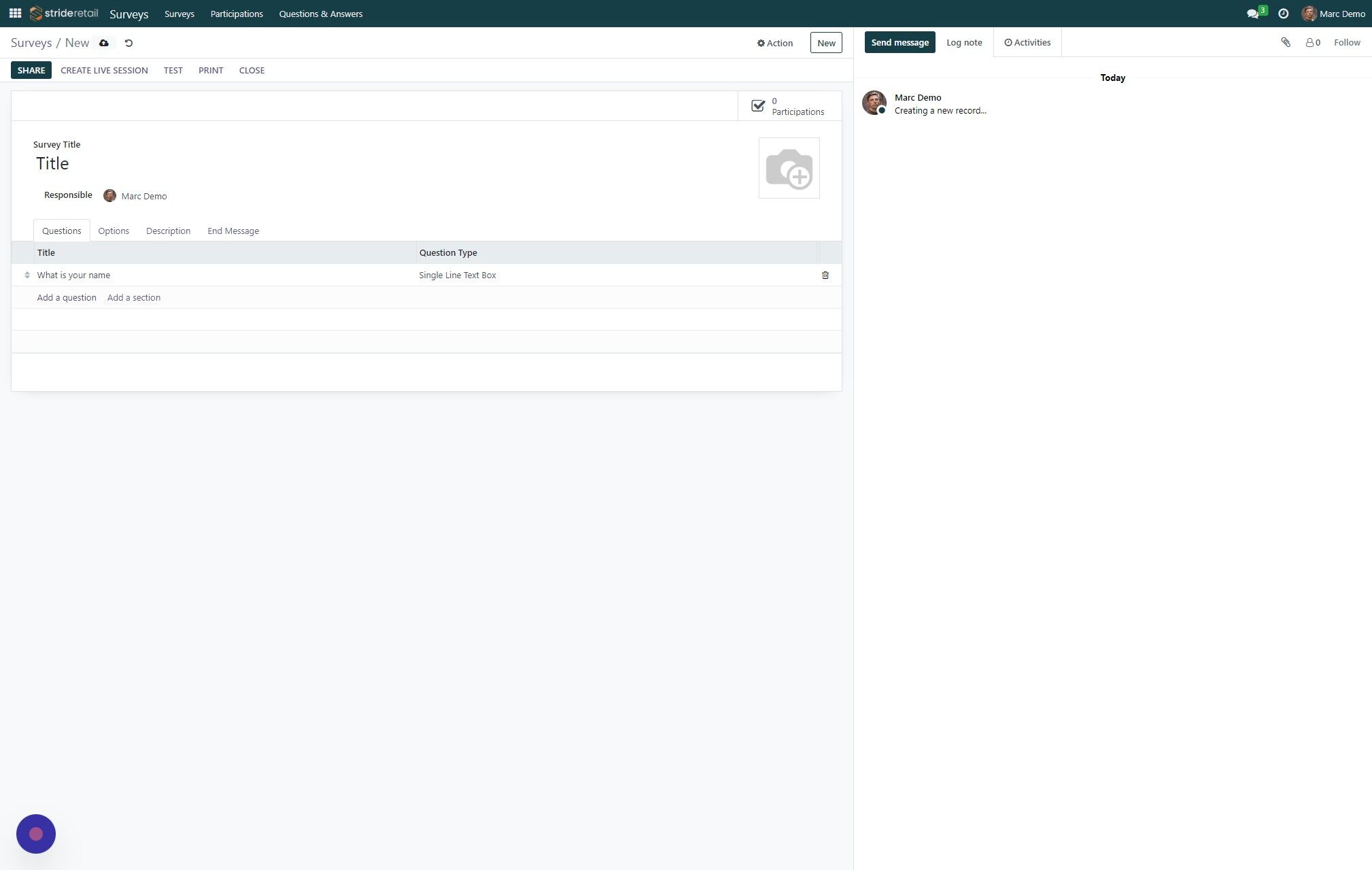Click the save manually cloud icon
The width and height of the screenshot is (1372, 870).
pyautogui.click(x=104, y=43)
